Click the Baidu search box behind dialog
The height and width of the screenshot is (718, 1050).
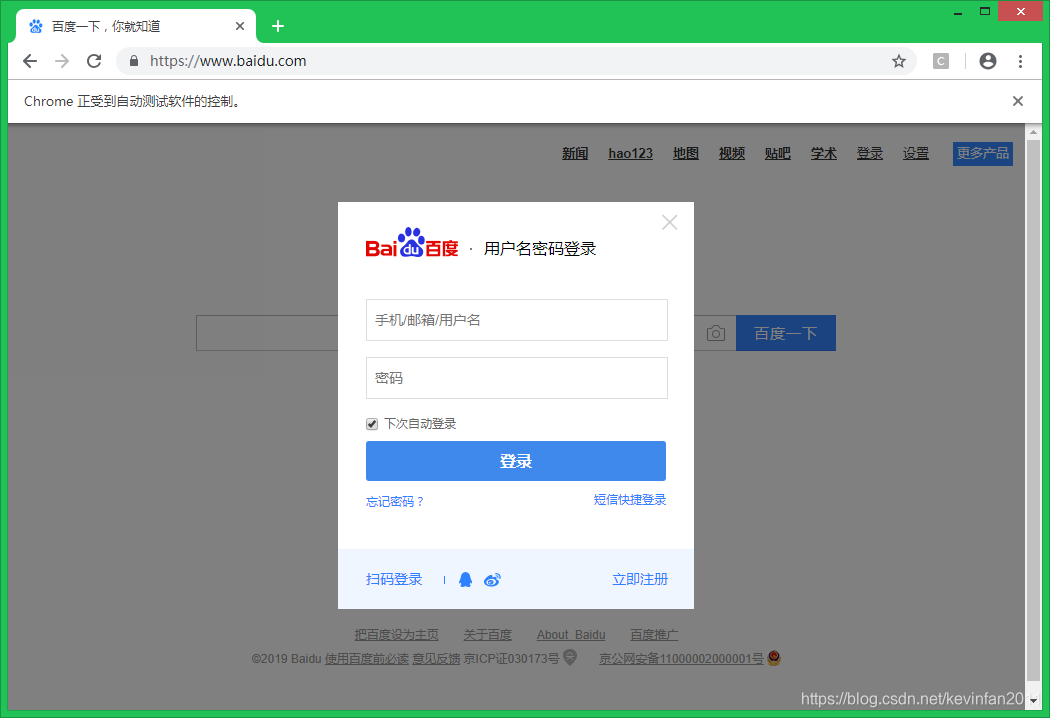pyautogui.click(x=267, y=333)
